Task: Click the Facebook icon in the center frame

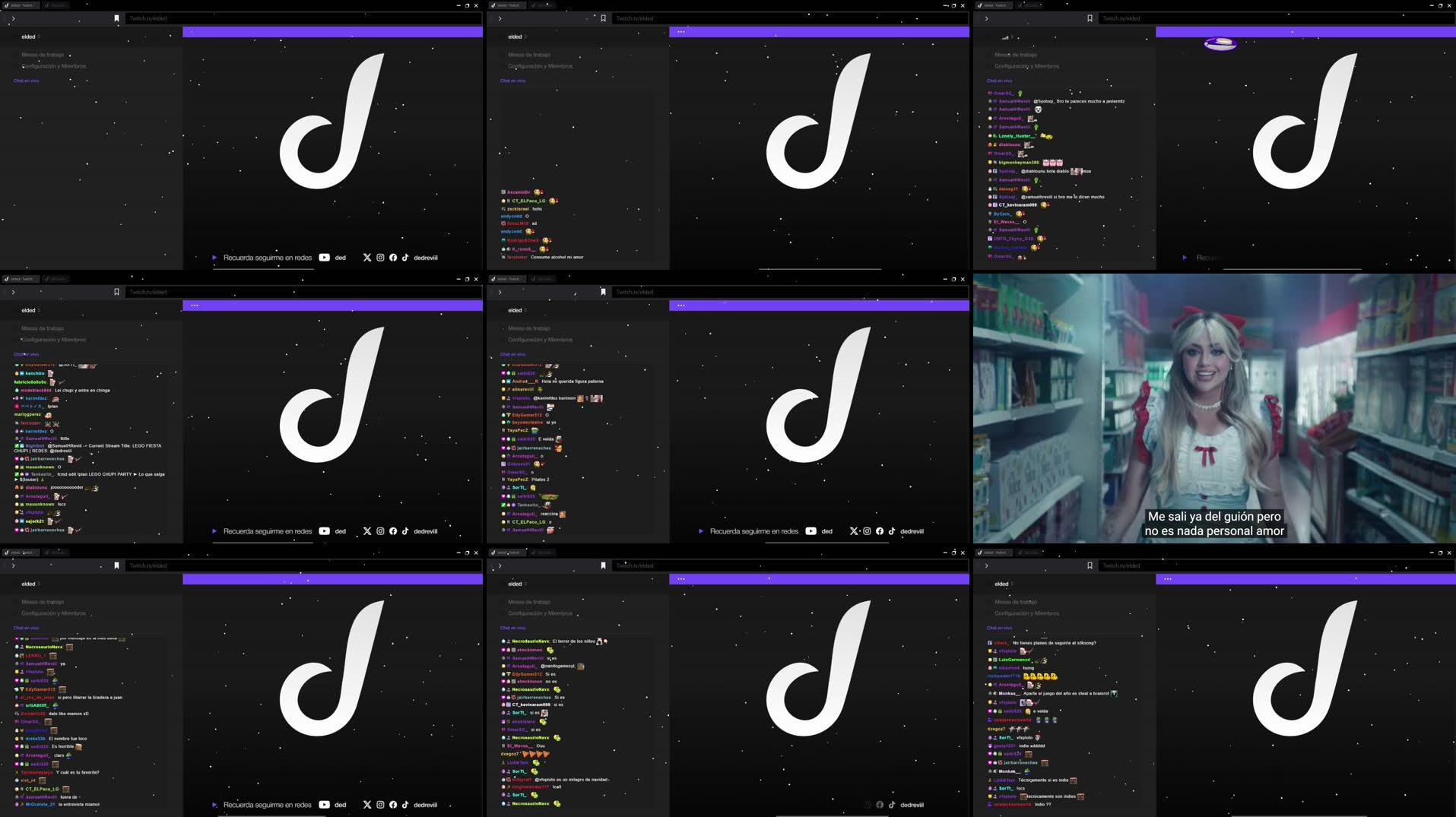Action: tap(880, 531)
